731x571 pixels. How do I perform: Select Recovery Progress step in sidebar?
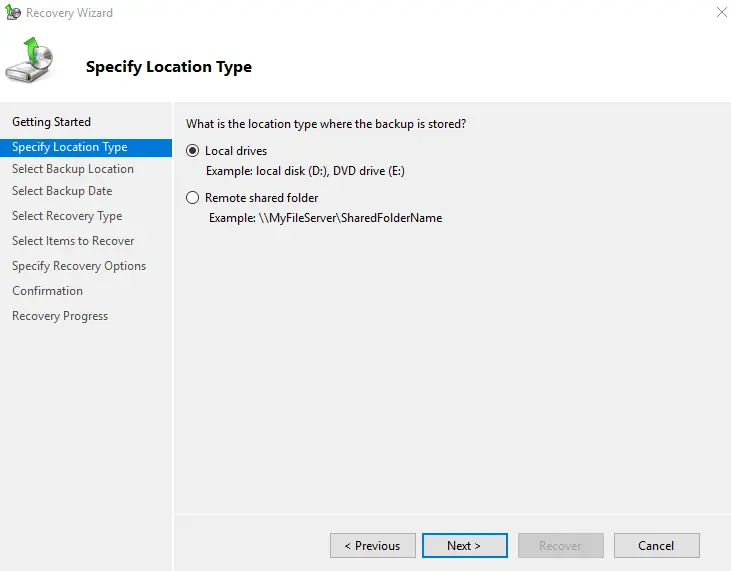[x=60, y=316]
